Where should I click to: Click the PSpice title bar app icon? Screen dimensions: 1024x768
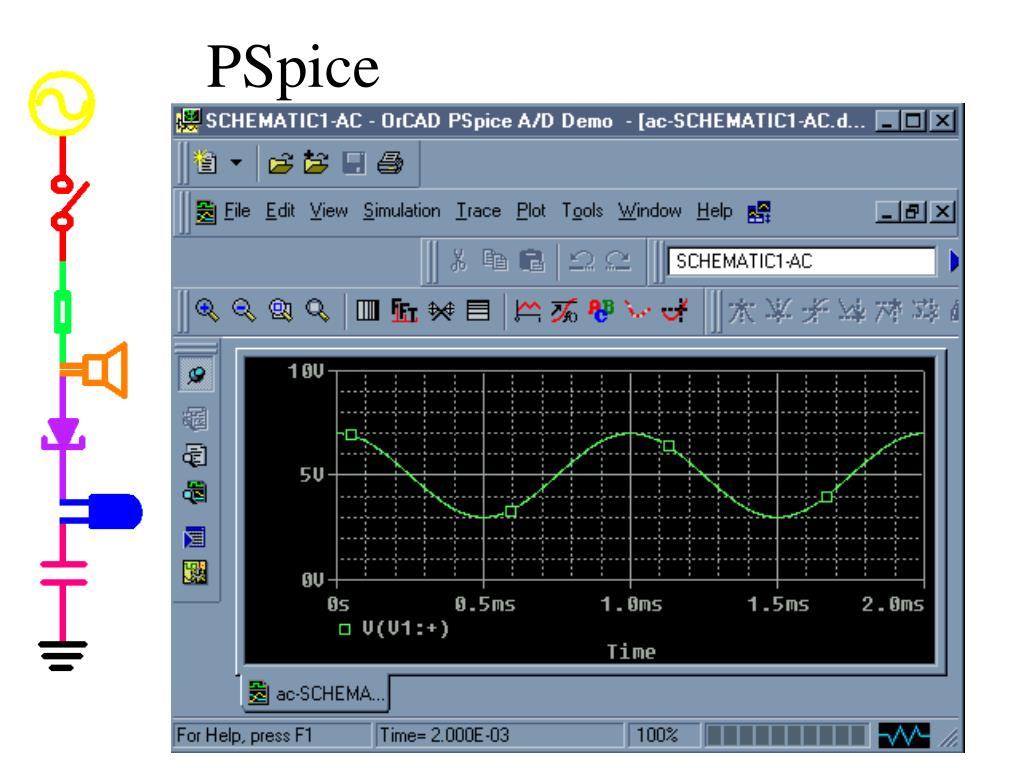pyautogui.click(x=189, y=120)
